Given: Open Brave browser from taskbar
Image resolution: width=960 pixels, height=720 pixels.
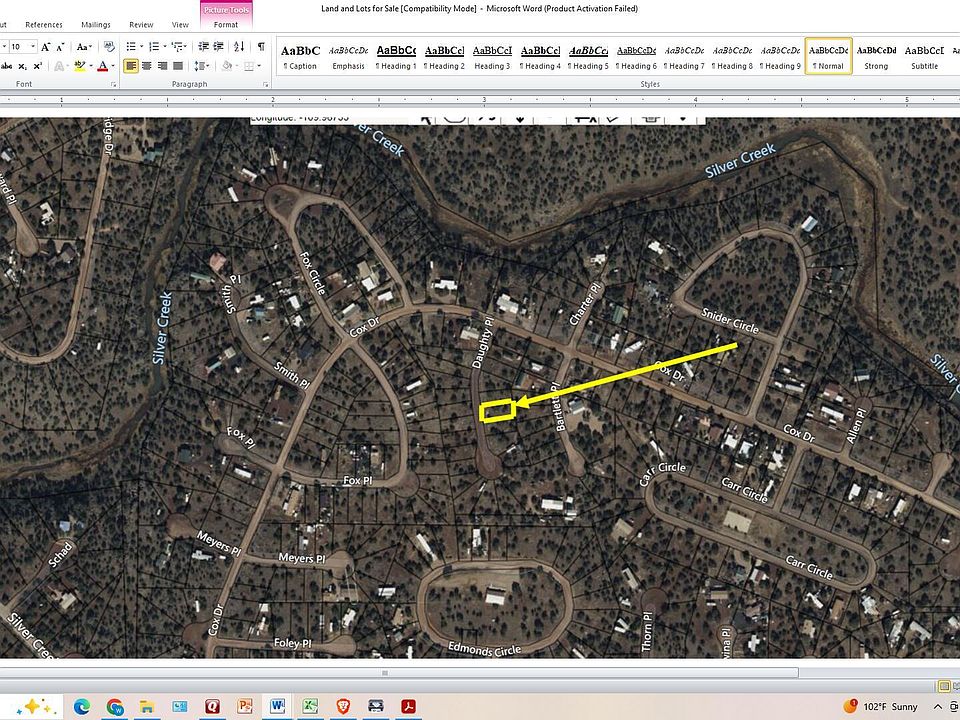Looking at the screenshot, I should point(343,707).
